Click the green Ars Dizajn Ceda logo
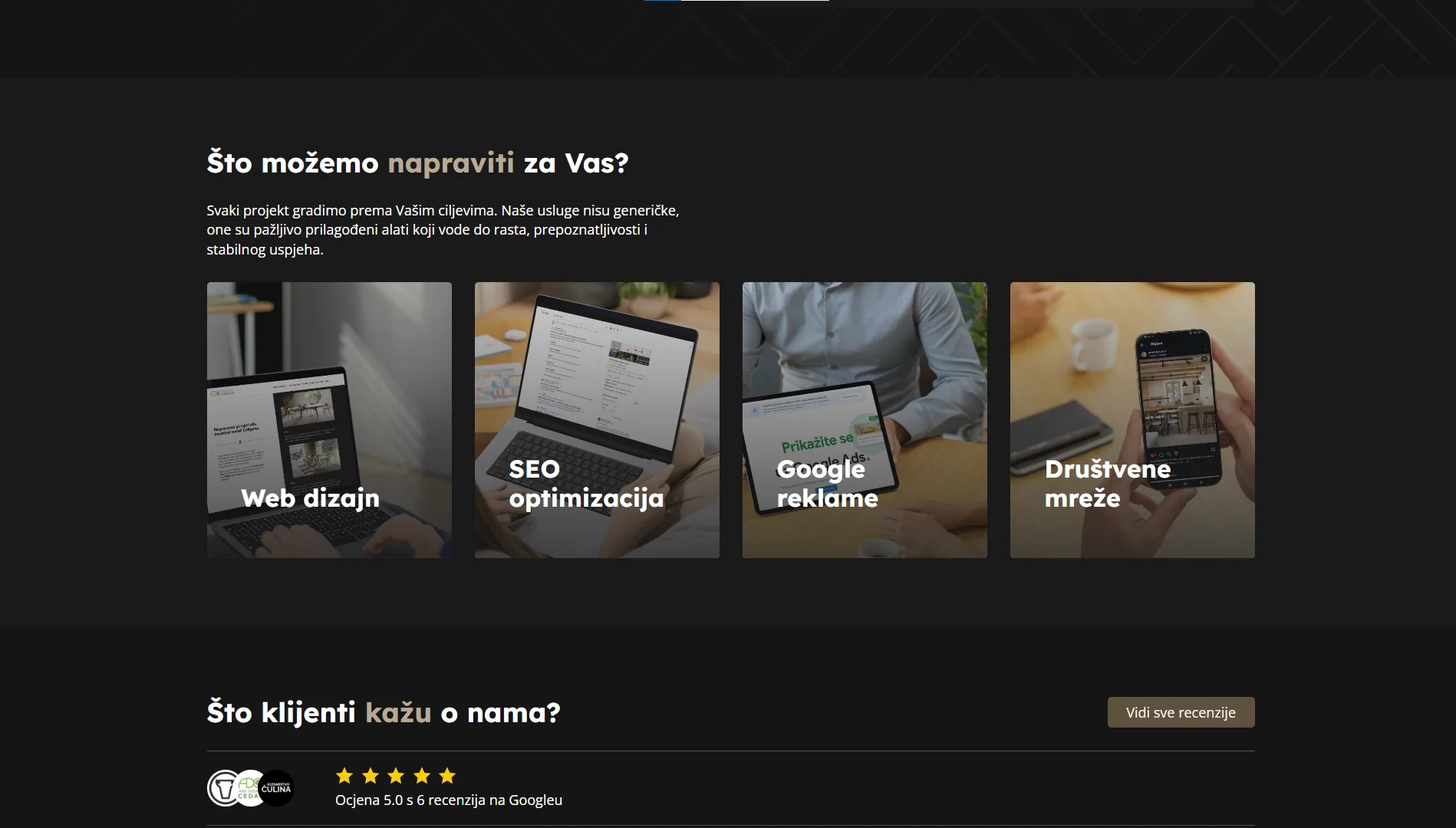 pyautogui.click(x=249, y=788)
